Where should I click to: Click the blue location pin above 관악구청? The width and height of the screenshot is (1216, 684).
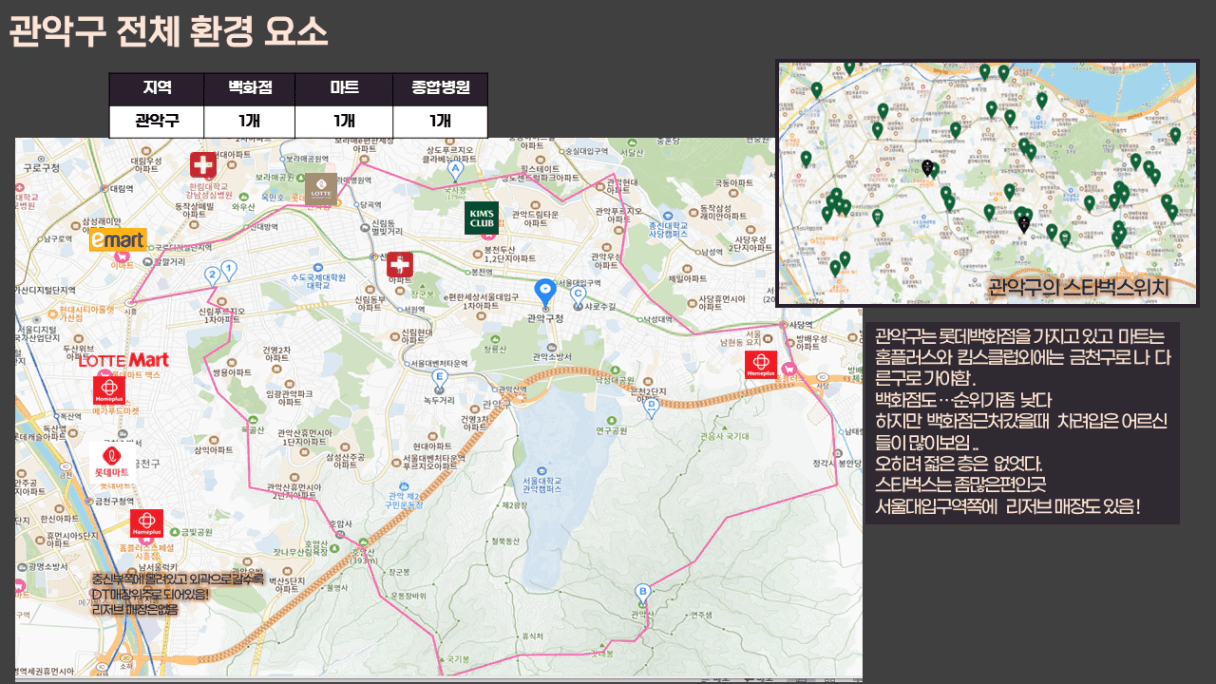(x=545, y=292)
